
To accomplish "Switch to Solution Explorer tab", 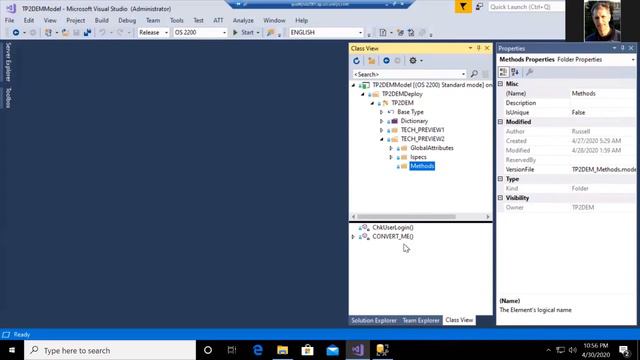I will coord(374,320).
